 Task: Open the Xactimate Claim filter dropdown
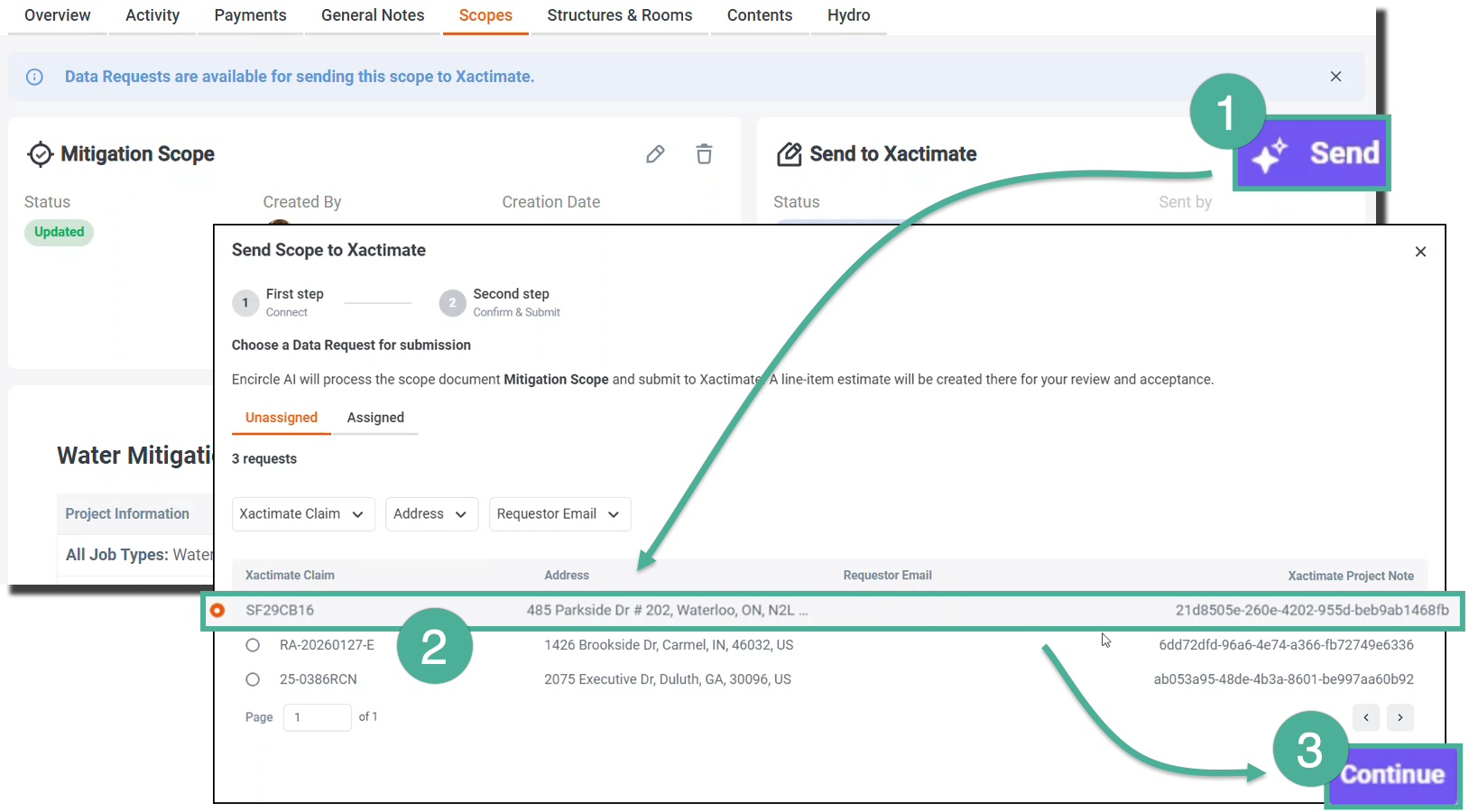click(x=303, y=514)
